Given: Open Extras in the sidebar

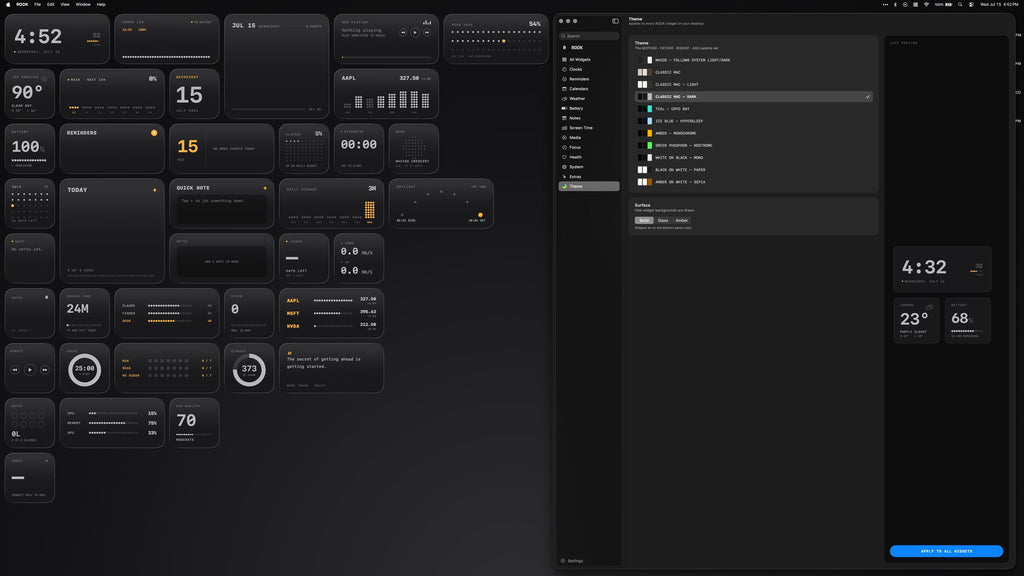Looking at the screenshot, I should 588,177.
